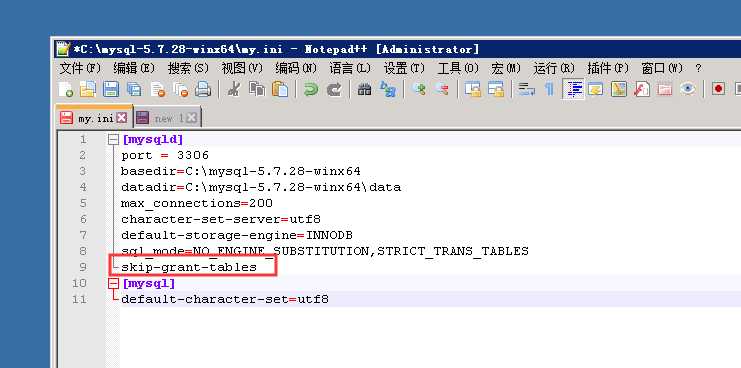The width and height of the screenshot is (741, 368).
Task: Click the skip-grant-tables line text
Action: pyautogui.click(x=189, y=267)
